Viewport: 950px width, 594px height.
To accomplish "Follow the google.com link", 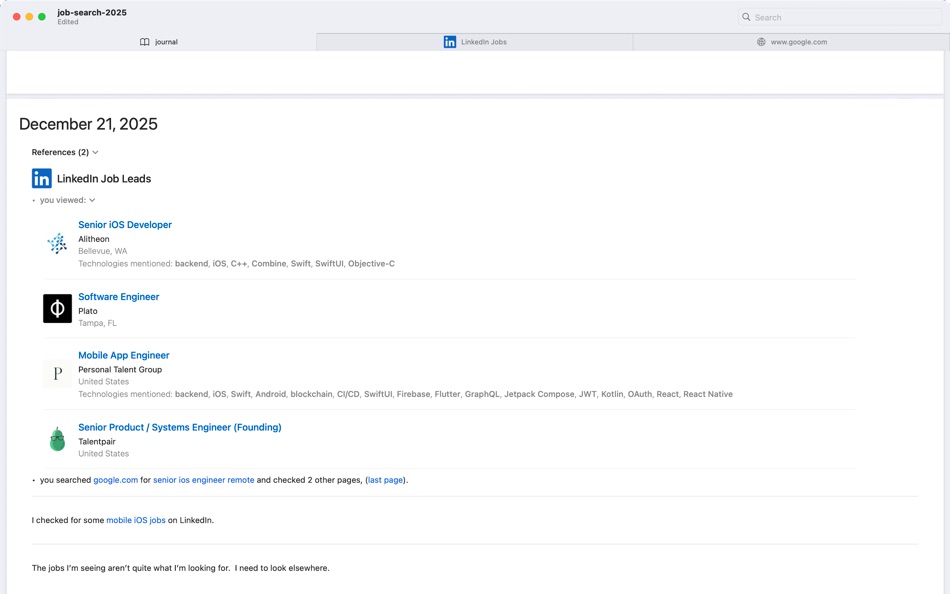I will 115,479.
